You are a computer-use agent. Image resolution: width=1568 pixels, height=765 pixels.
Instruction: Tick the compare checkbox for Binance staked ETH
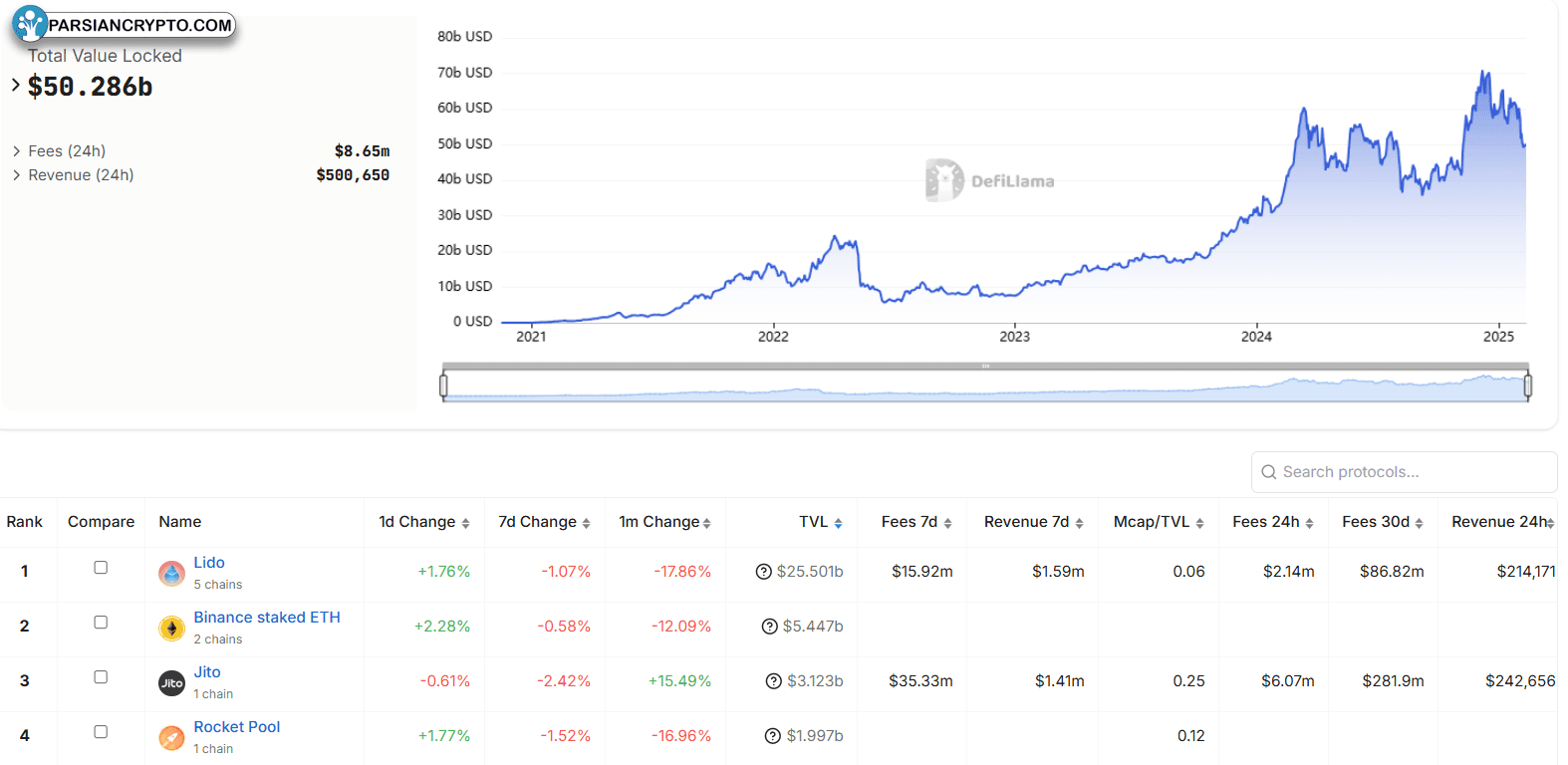pyautogui.click(x=101, y=623)
